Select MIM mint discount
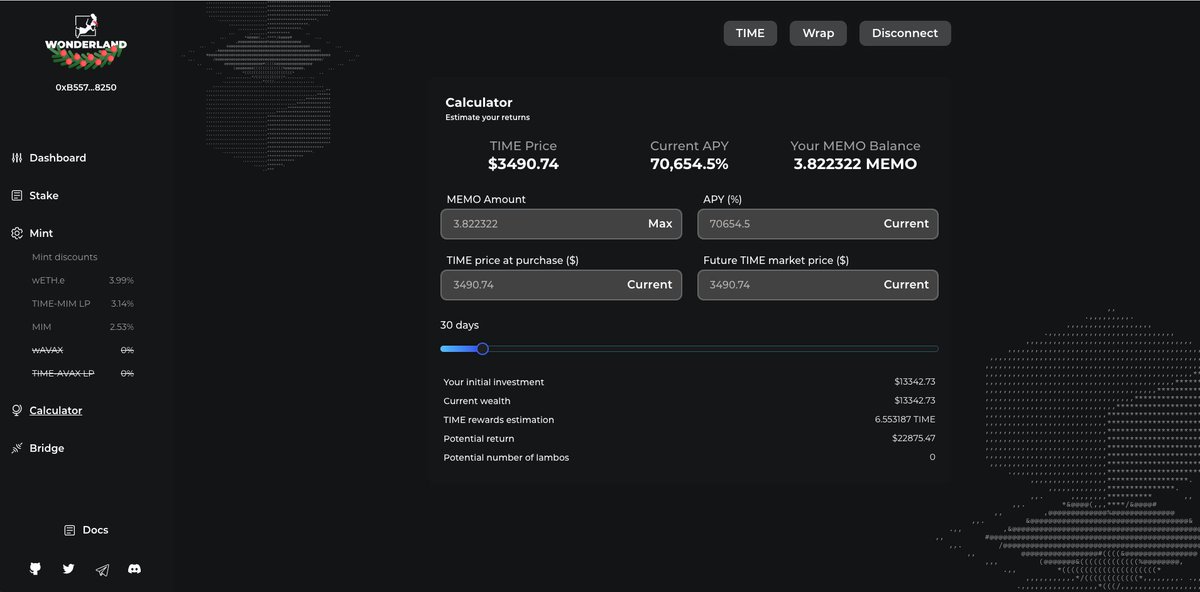1200x592 pixels. click(x=83, y=327)
